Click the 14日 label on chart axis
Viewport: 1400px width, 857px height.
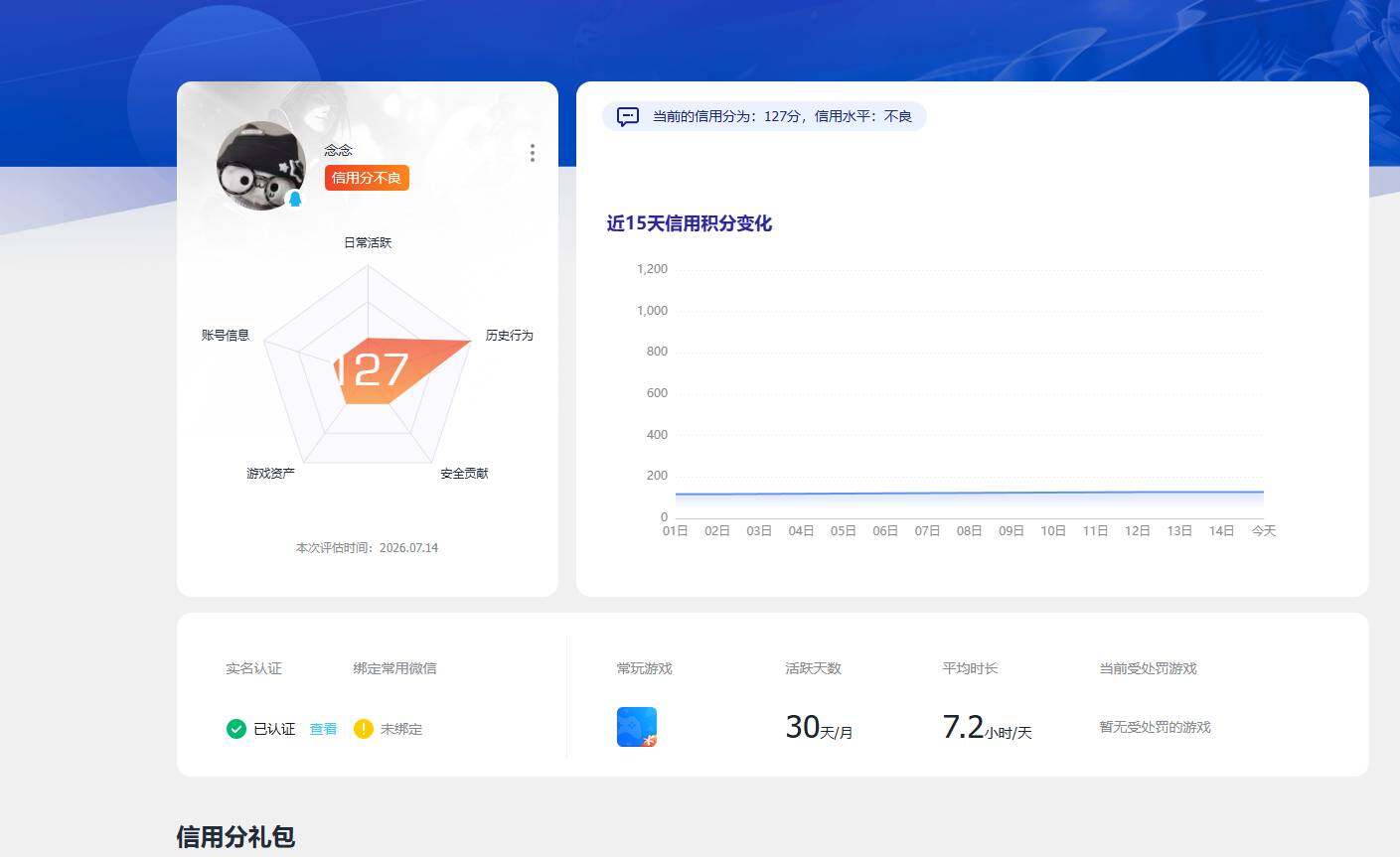[x=1222, y=531]
